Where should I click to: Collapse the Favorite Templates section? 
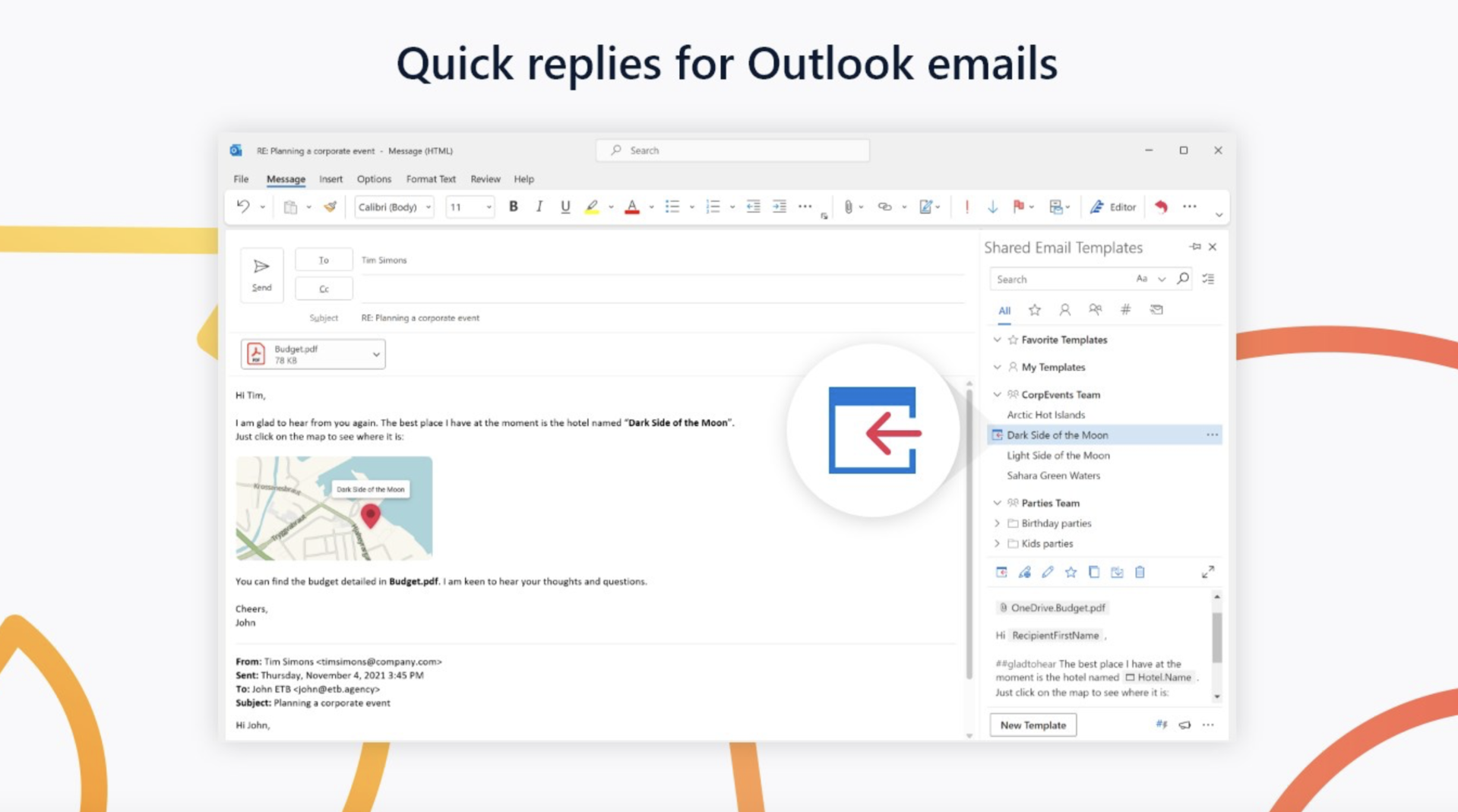point(997,340)
